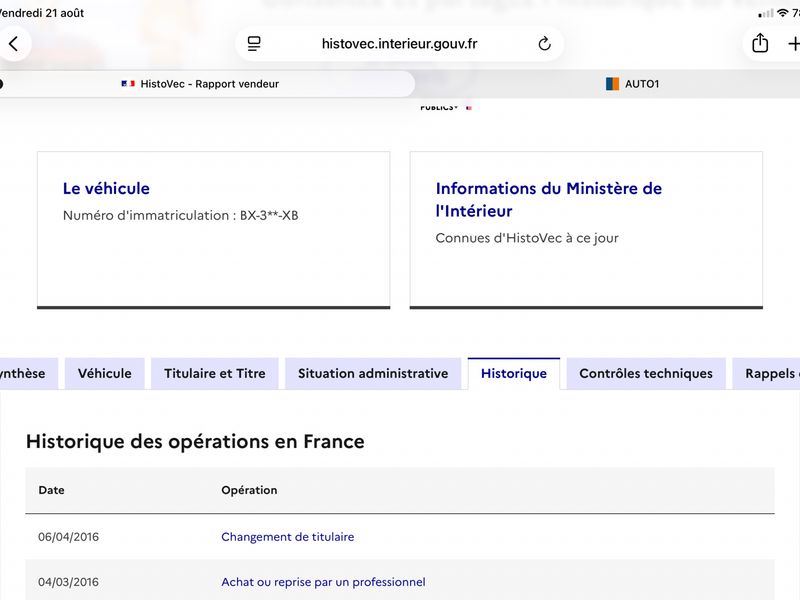Open the Contrôles techniques tab
The image size is (800, 600).
click(646, 373)
